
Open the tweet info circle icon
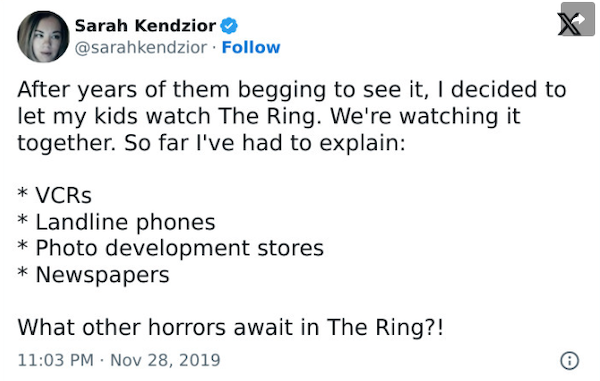(x=569, y=361)
